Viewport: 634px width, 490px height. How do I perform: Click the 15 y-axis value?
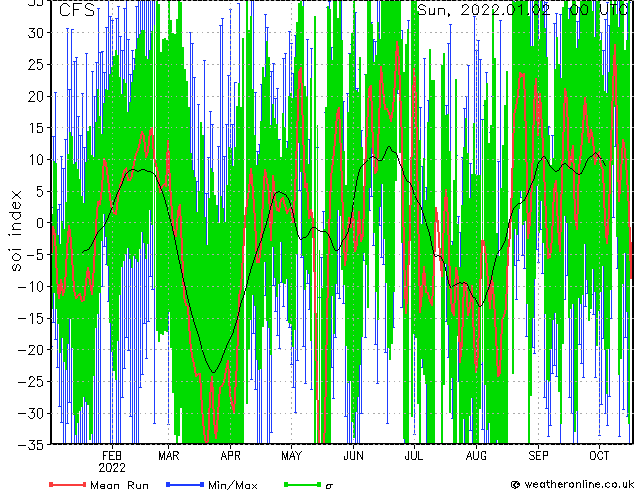pyautogui.click(x=37, y=128)
